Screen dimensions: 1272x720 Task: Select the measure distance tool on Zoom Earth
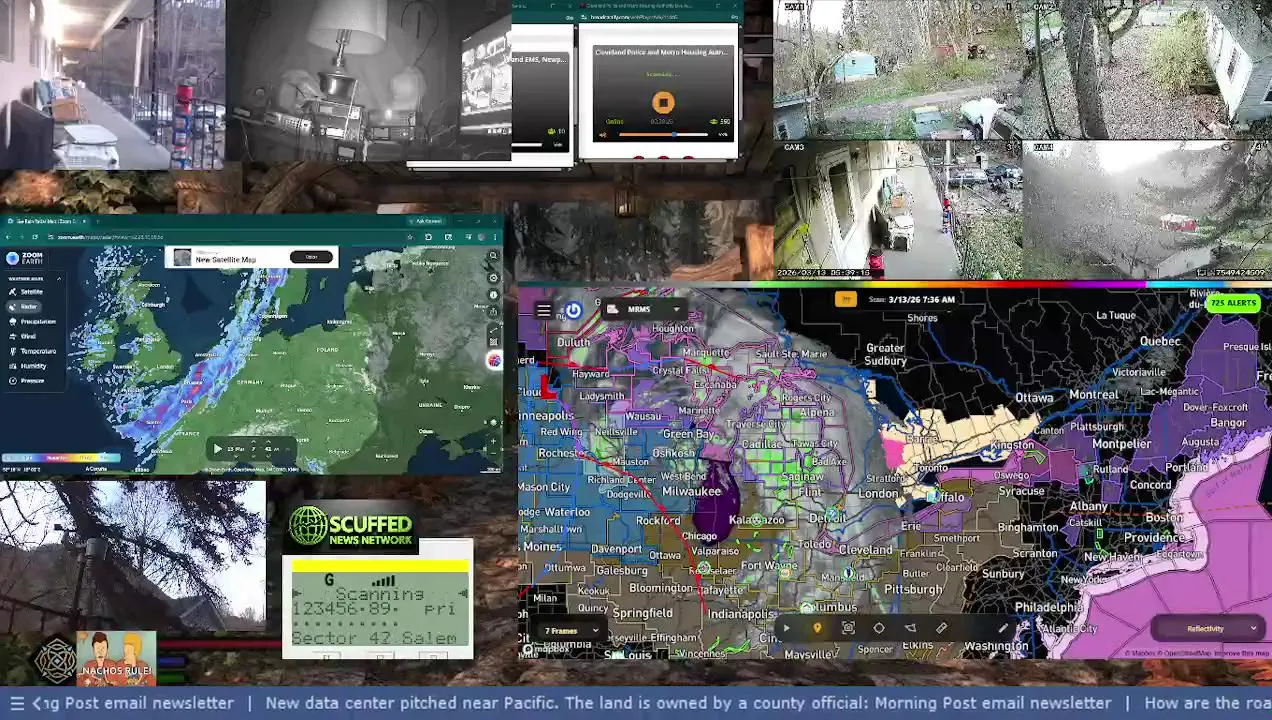click(494, 329)
